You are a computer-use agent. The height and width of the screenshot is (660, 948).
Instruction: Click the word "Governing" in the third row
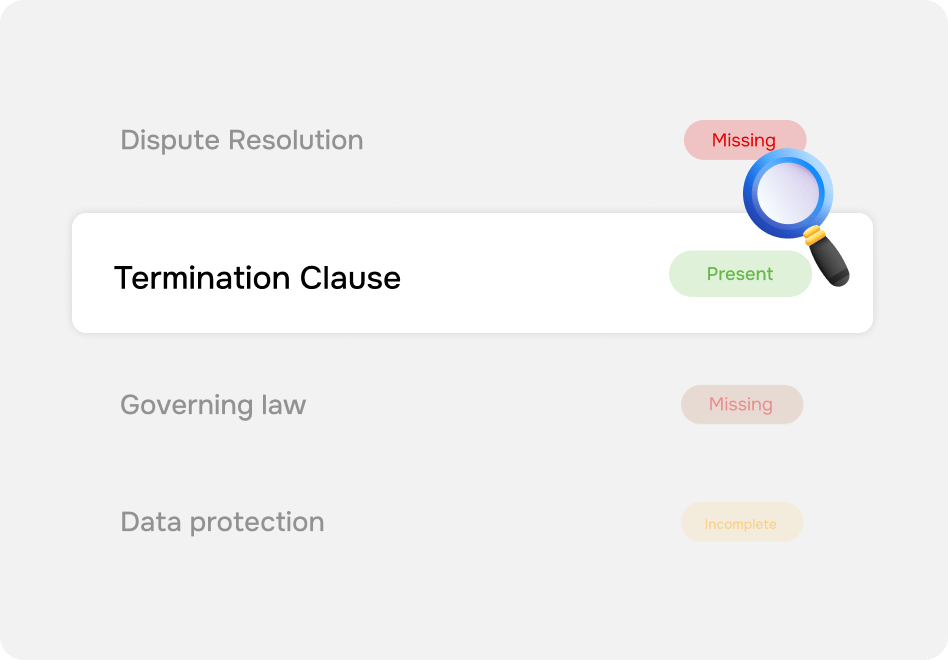[x=186, y=406]
